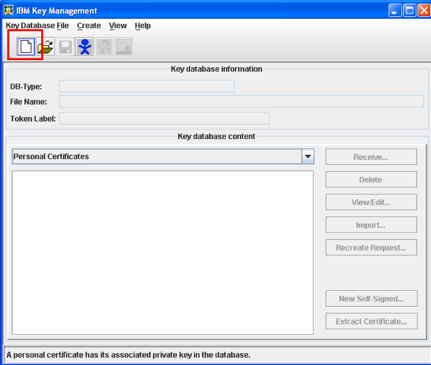This screenshot has width=431, height=365.
Task: Click the File Name field
Action: tap(241, 101)
